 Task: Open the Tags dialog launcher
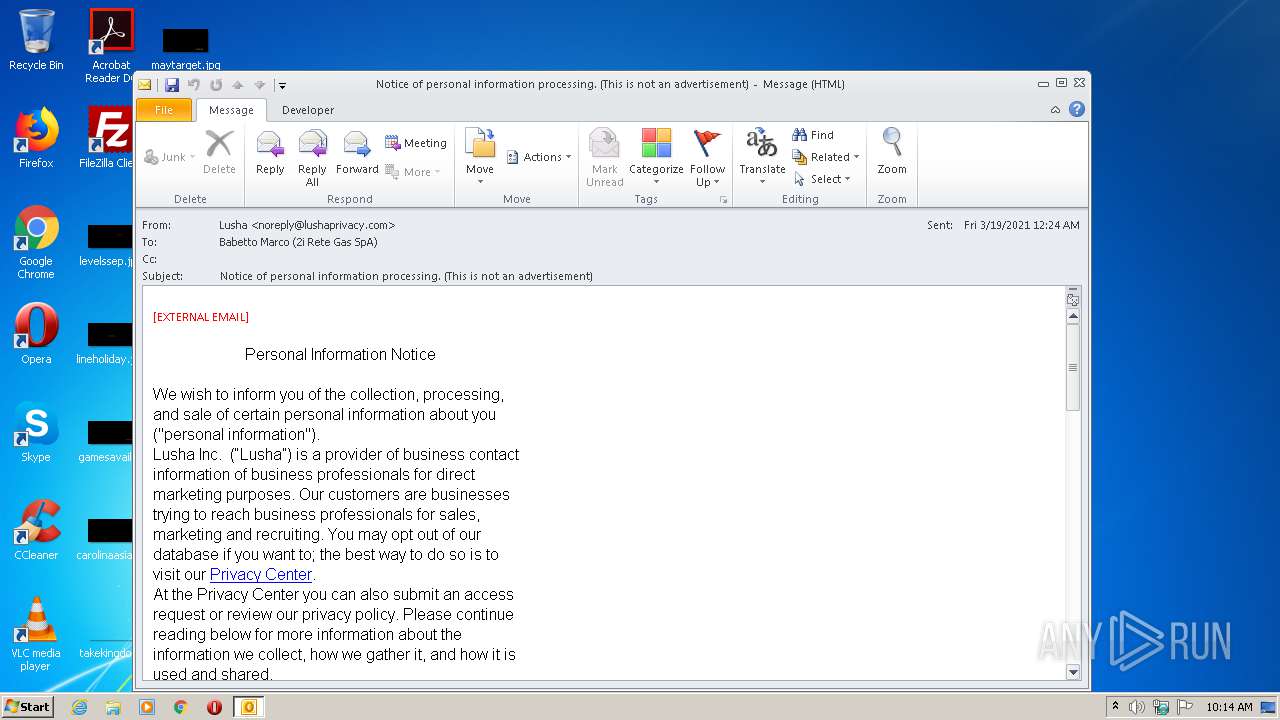724,200
